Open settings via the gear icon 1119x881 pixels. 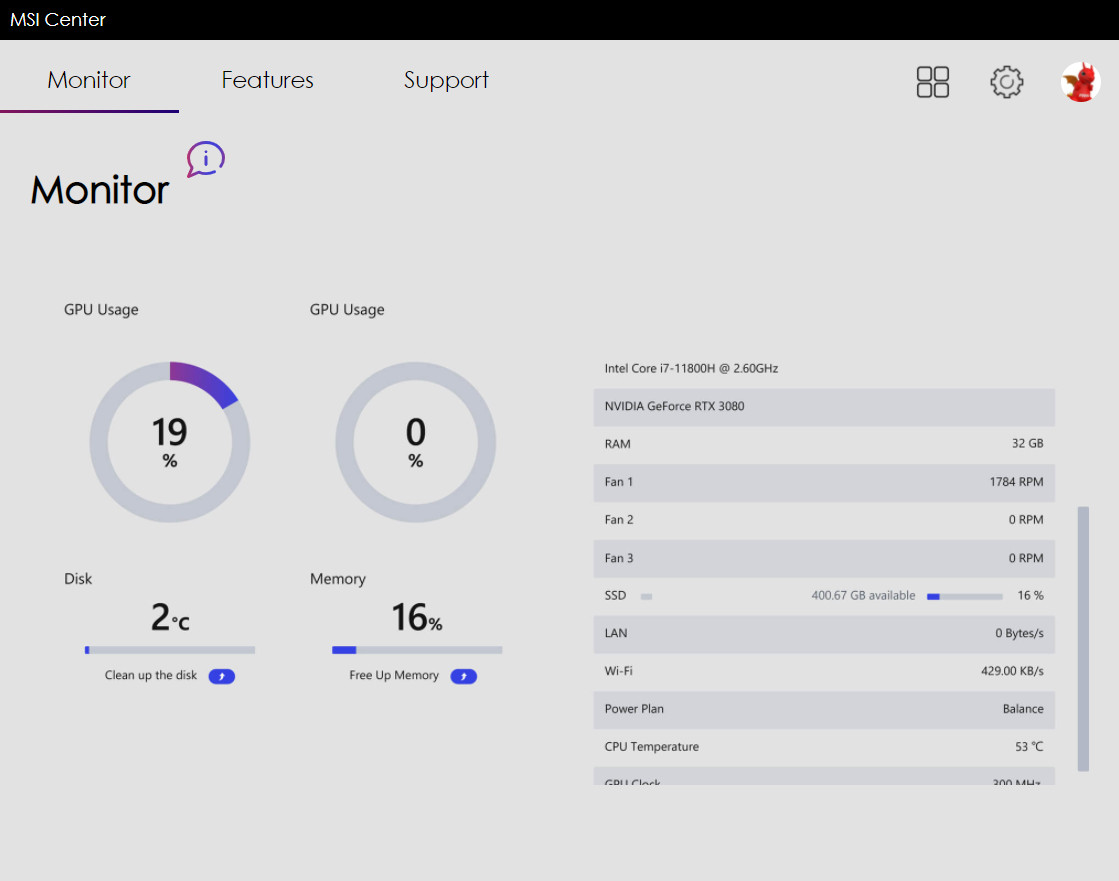tap(1006, 82)
